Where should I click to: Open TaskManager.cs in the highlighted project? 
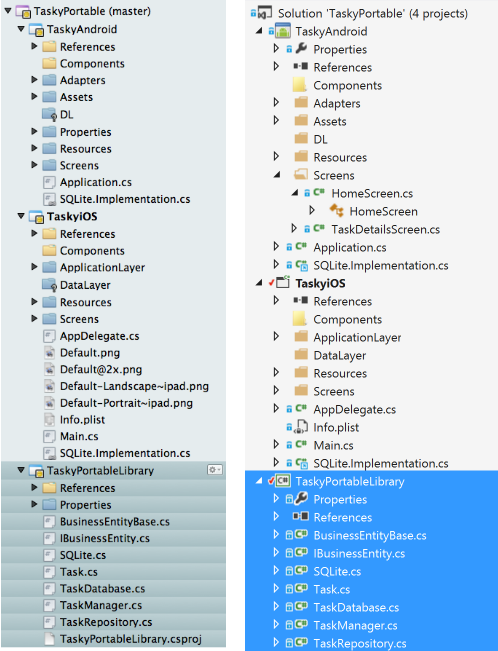pyautogui.click(x=355, y=625)
